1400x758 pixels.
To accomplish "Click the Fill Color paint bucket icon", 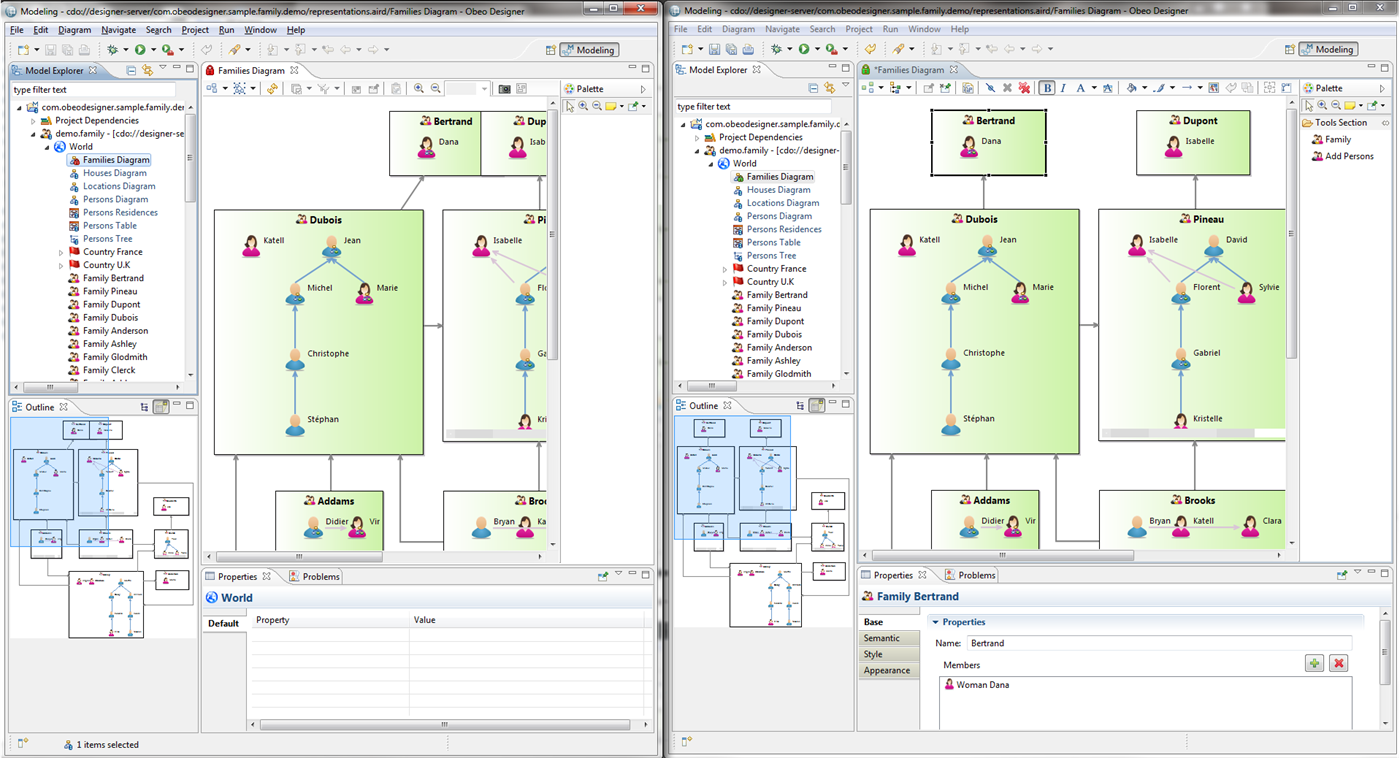I will (x=1132, y=88).
